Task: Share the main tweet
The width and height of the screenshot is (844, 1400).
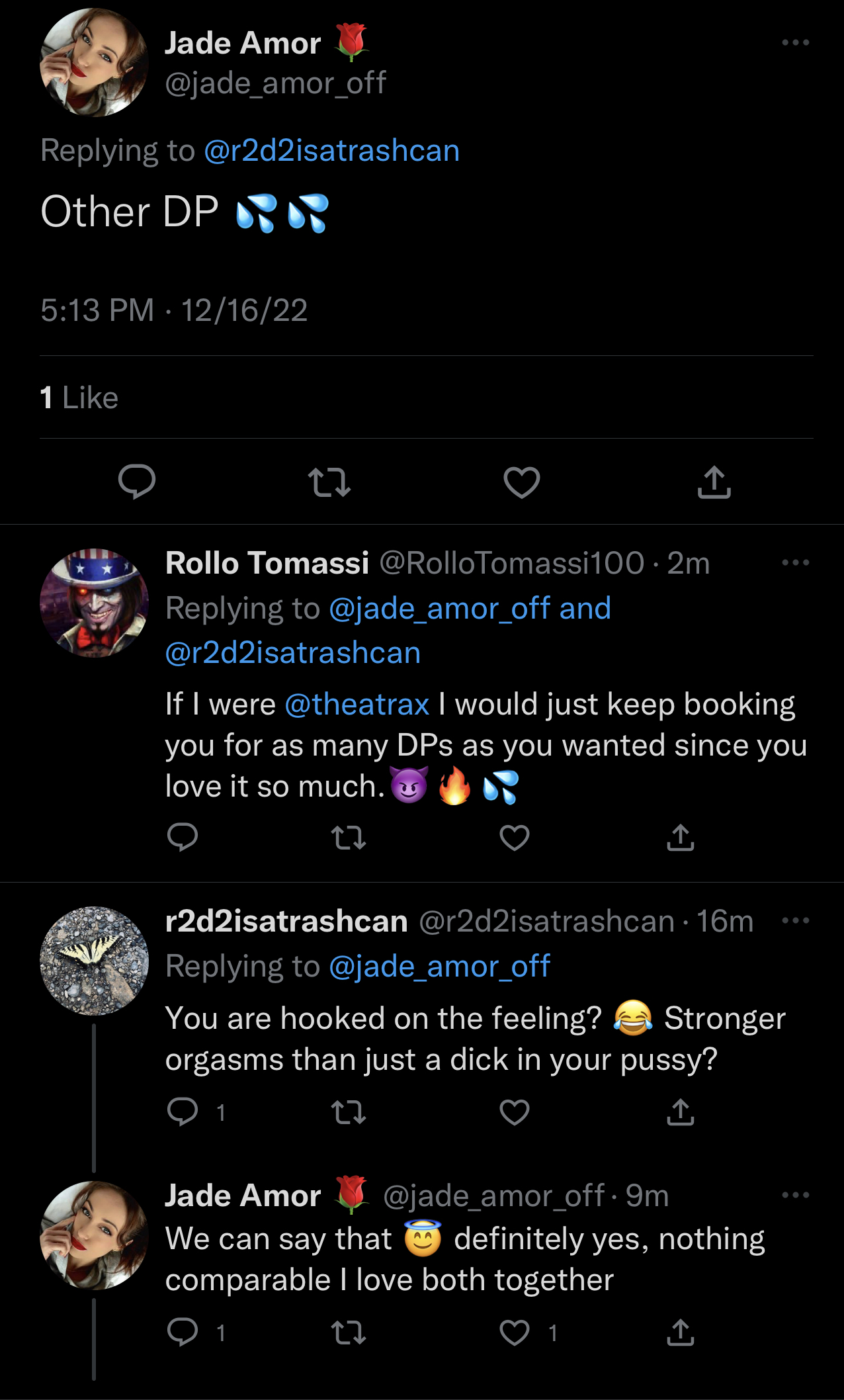Action: 714,482
